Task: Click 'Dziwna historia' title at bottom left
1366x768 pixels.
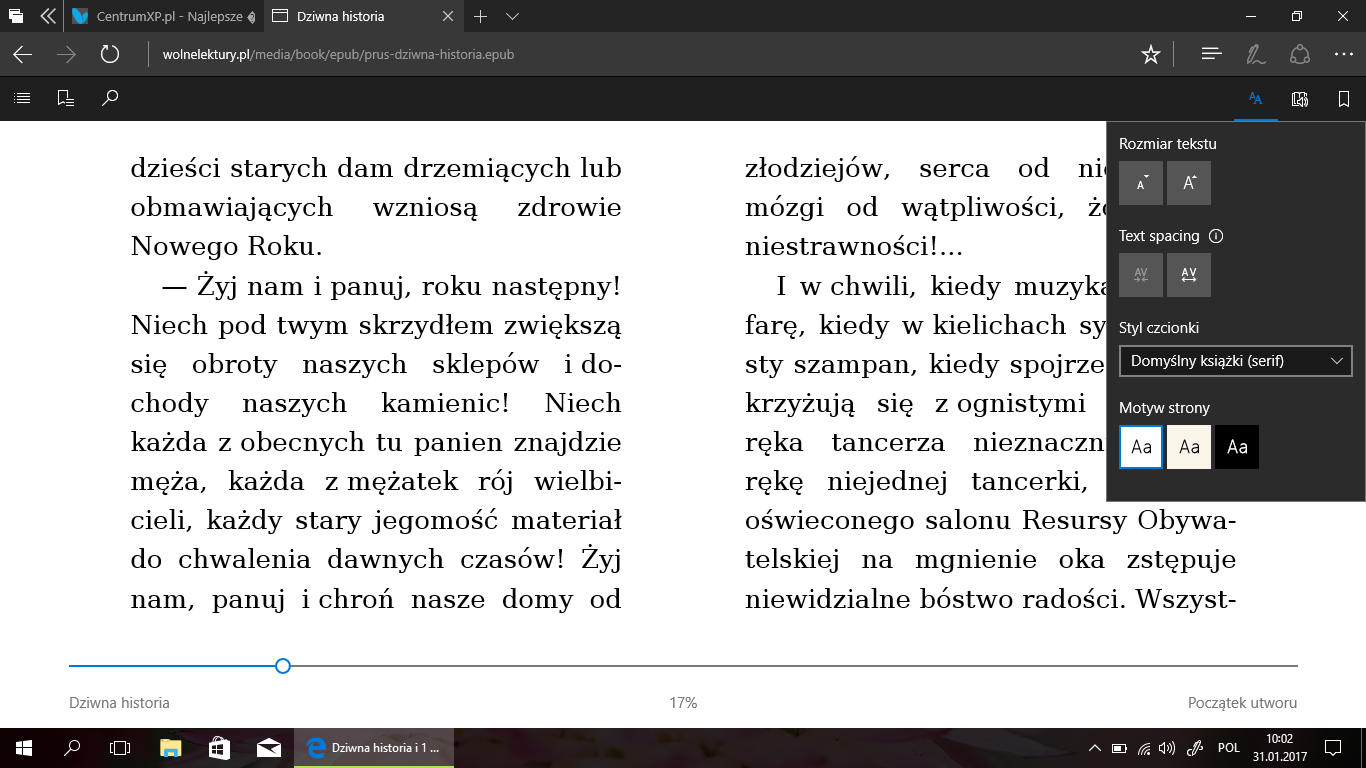Action: pyautogui.click(x=119, y=703)
